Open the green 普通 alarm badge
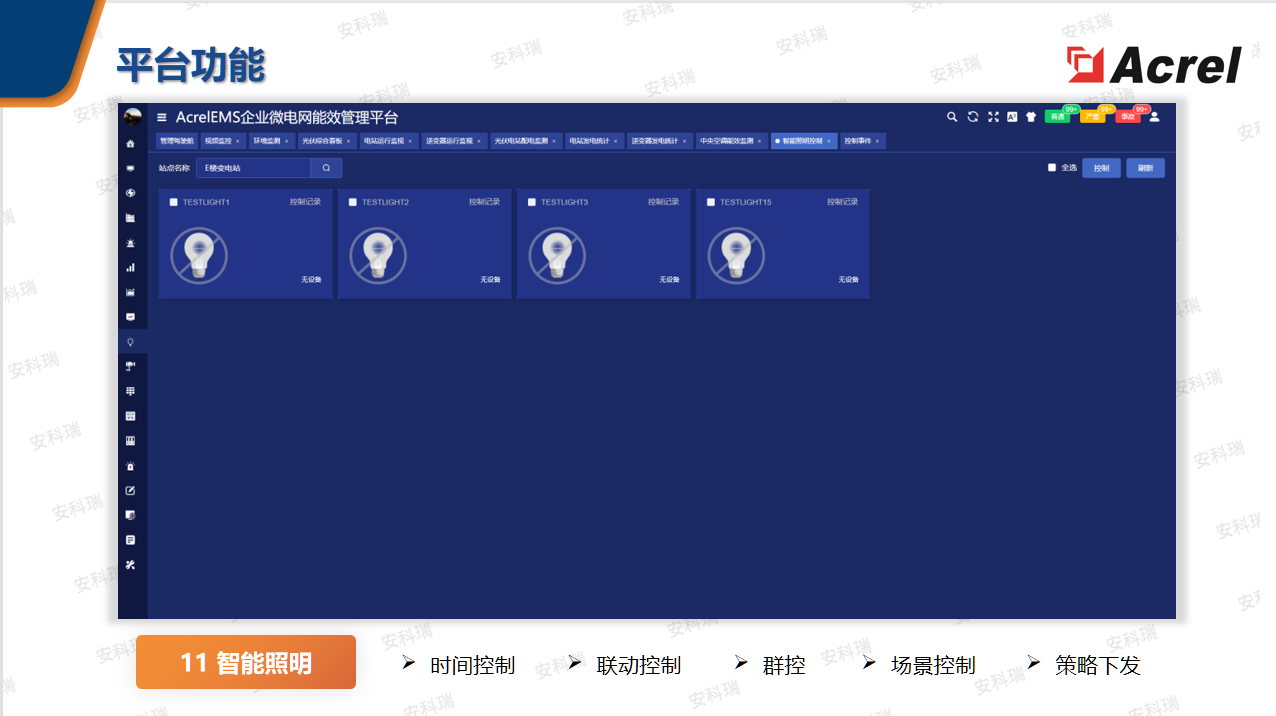 click(x=1058, y=117)
